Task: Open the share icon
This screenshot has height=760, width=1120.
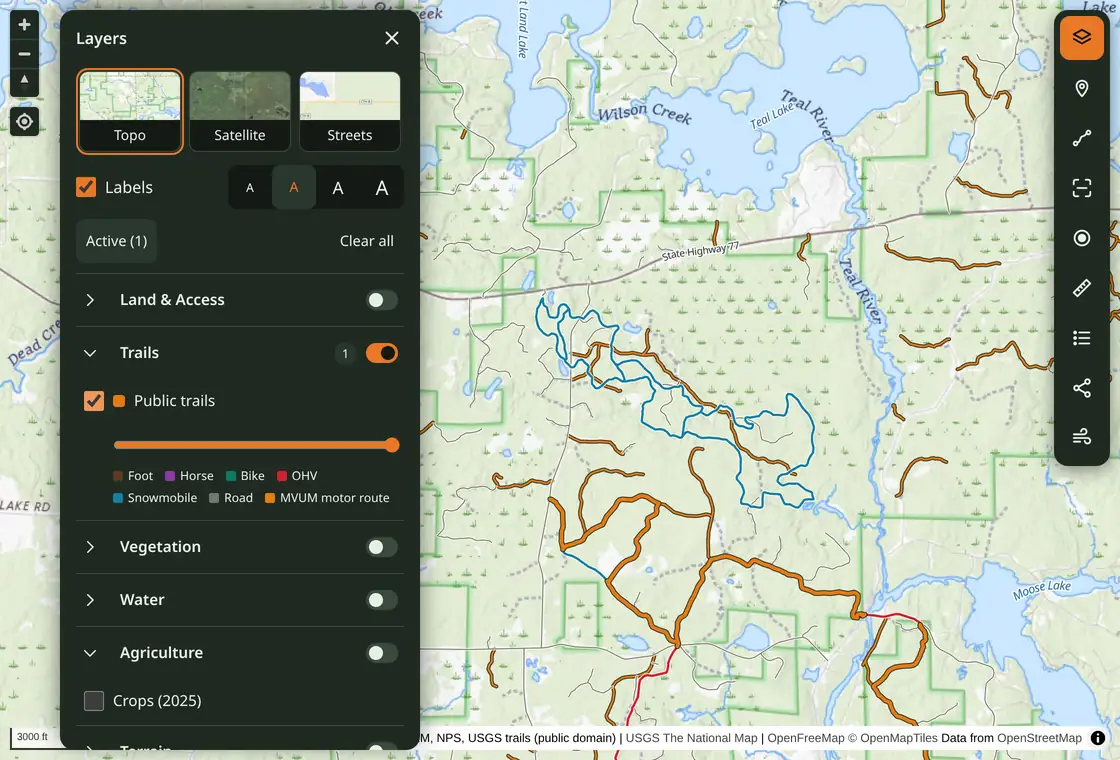Action: 1081,387
